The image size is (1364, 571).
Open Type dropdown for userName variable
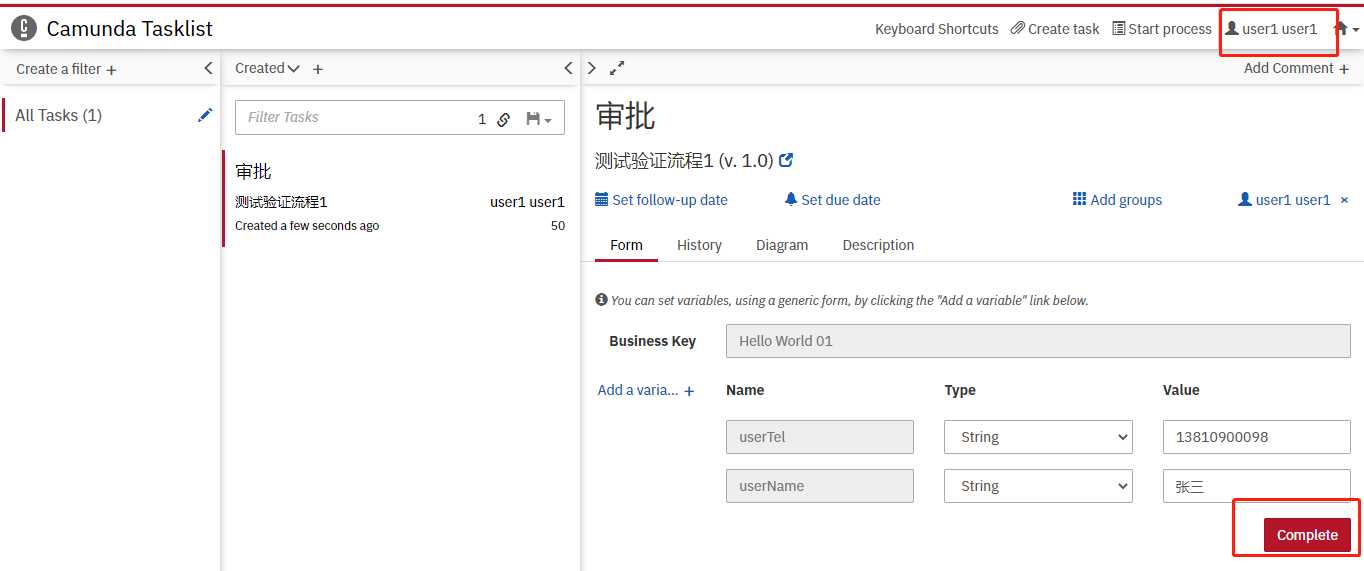pyautogui.click(x=1038, y=486)
